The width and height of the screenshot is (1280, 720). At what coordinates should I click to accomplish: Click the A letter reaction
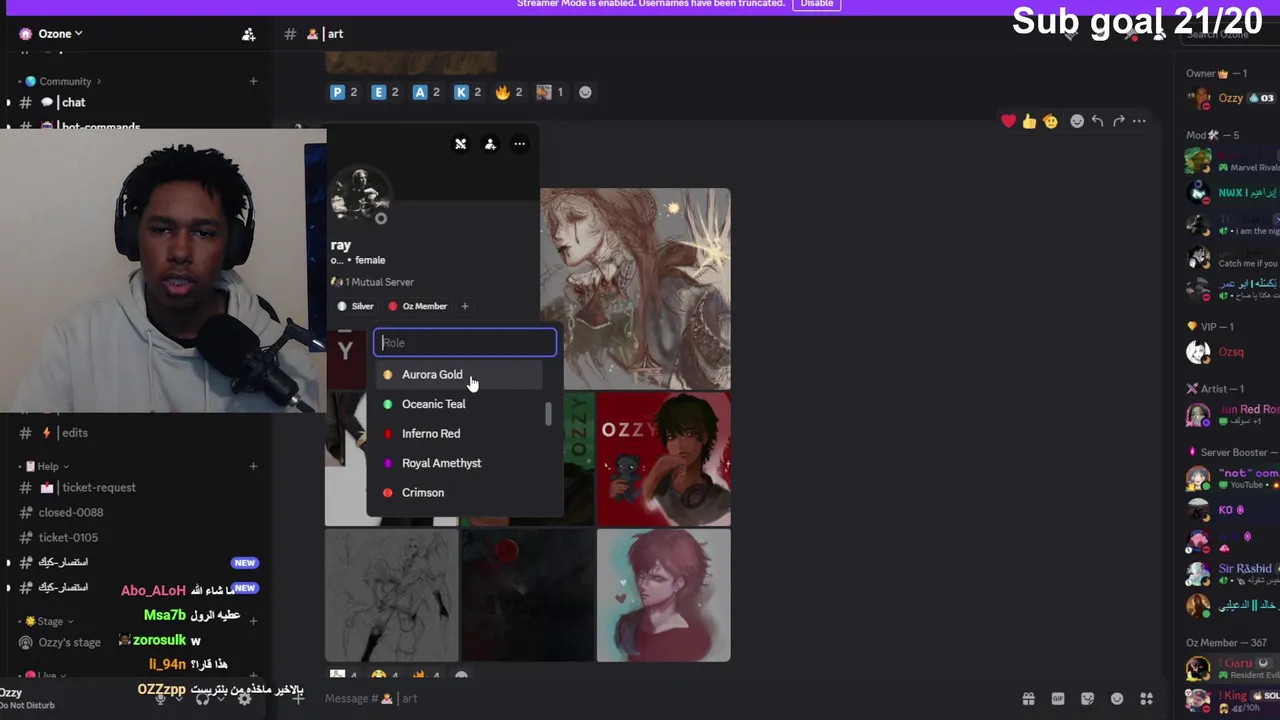pyautogui.click(x=427, y=92)
